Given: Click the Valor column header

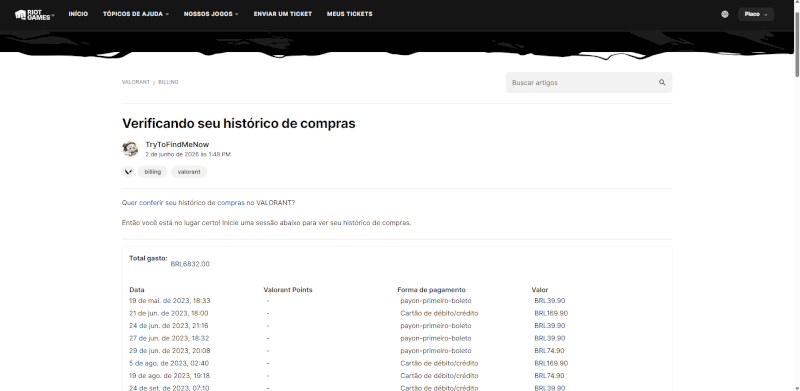Looking at the screenshot, I should click(540, 290).
